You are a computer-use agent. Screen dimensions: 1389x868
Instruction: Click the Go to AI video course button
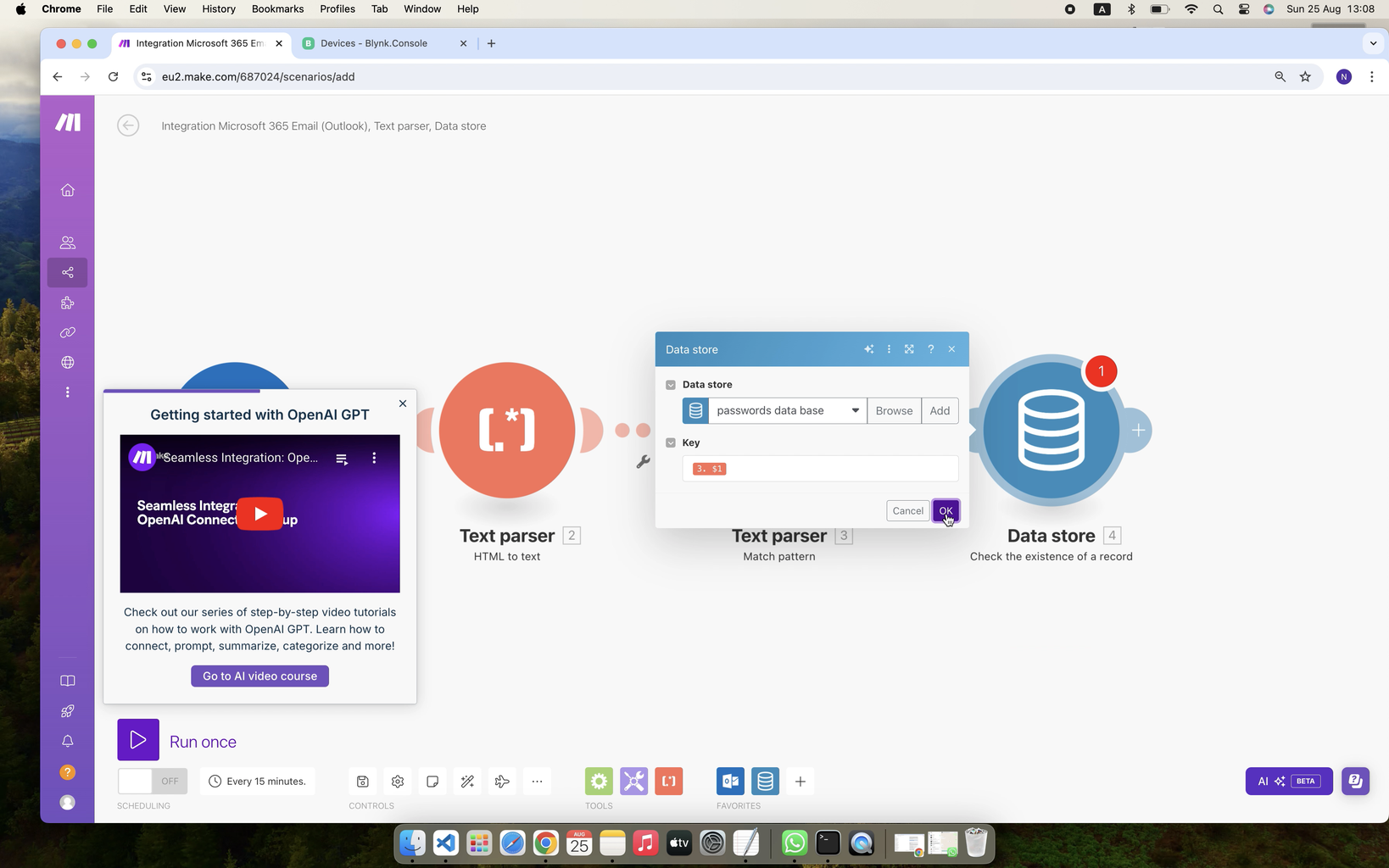pos(259,676)
